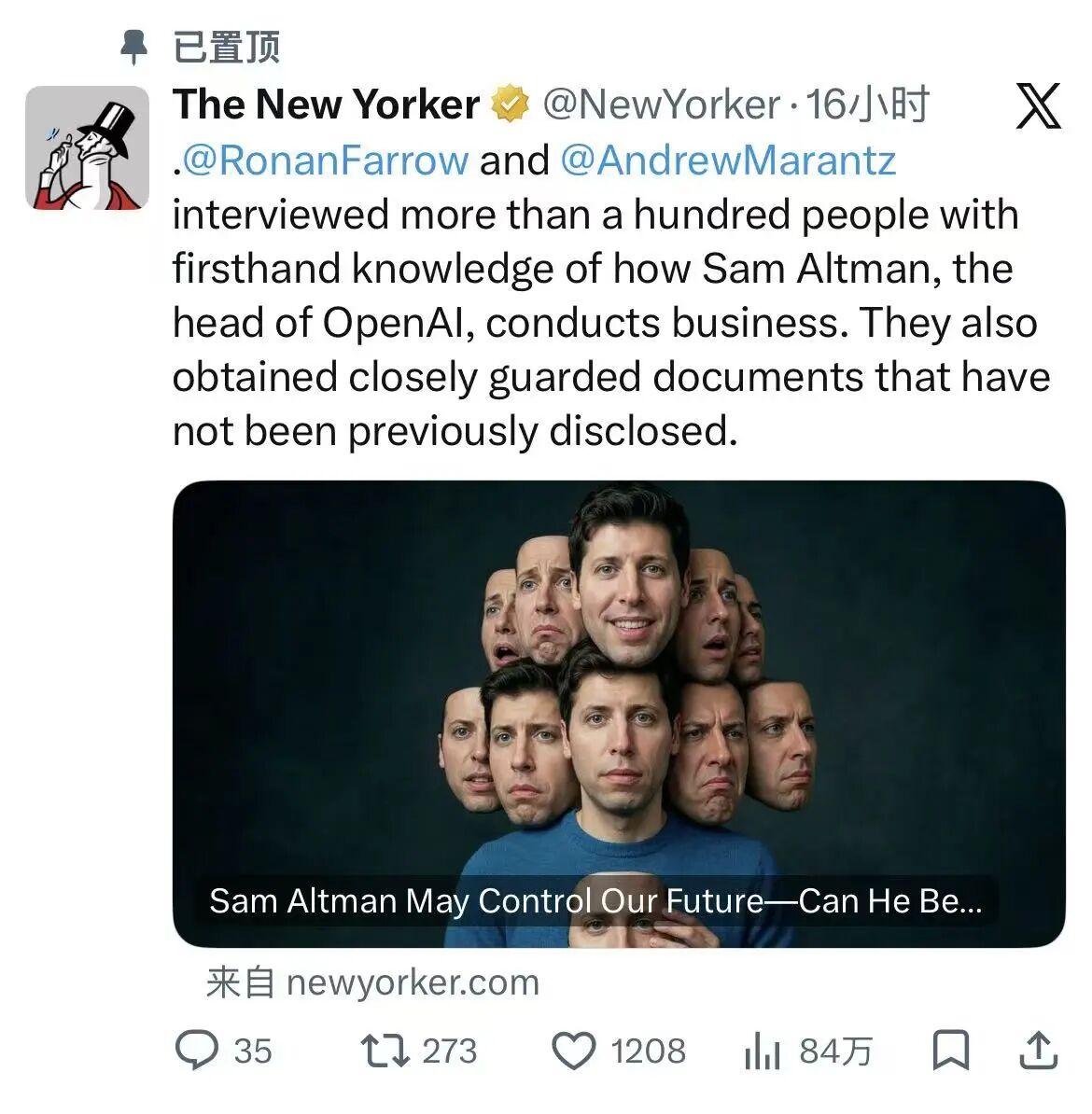The image size is (1092, 1114).
Task: Click the 'Sam Altman May Control Our Future' headline
Action: (595, 901)
